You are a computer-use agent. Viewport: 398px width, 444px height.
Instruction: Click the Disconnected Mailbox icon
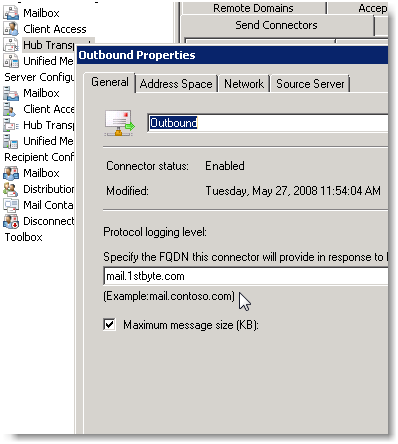(11, 221)
